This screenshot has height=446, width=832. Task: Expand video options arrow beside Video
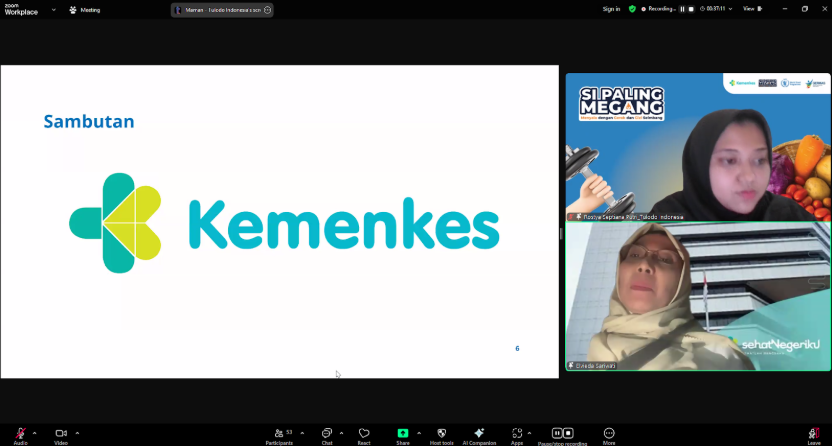tap(77, 433)
